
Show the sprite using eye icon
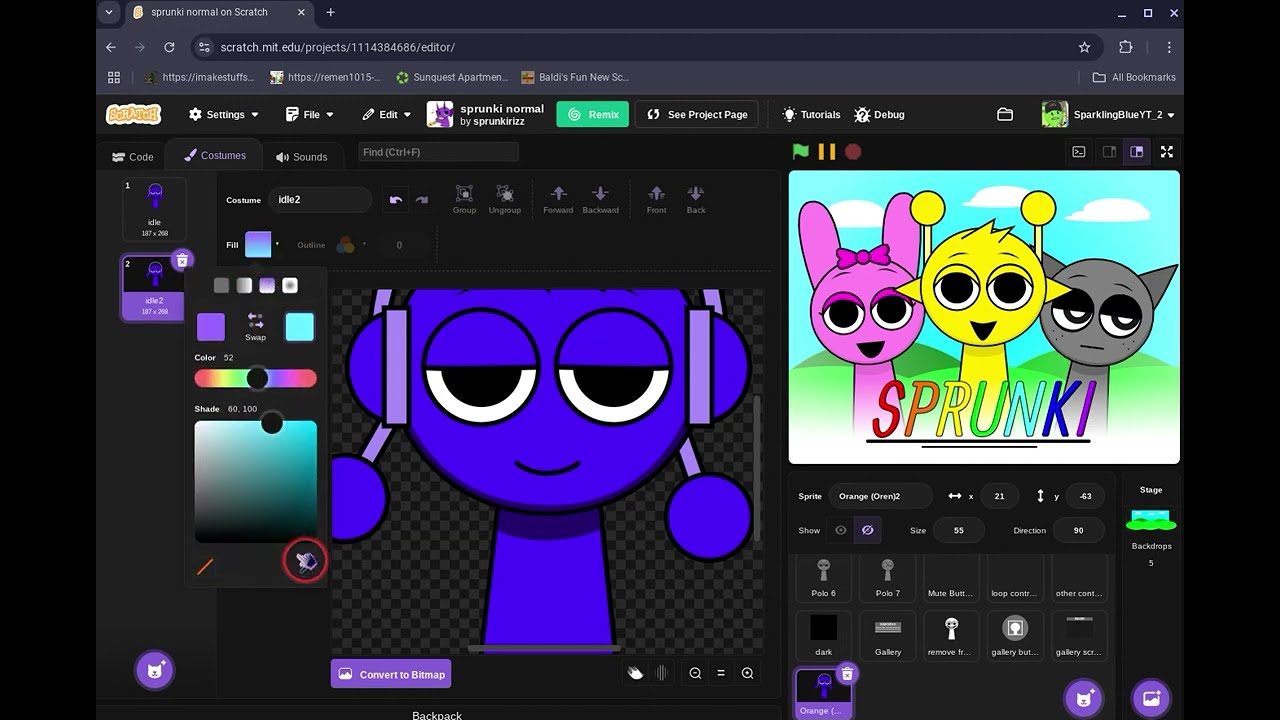(841, 530)
